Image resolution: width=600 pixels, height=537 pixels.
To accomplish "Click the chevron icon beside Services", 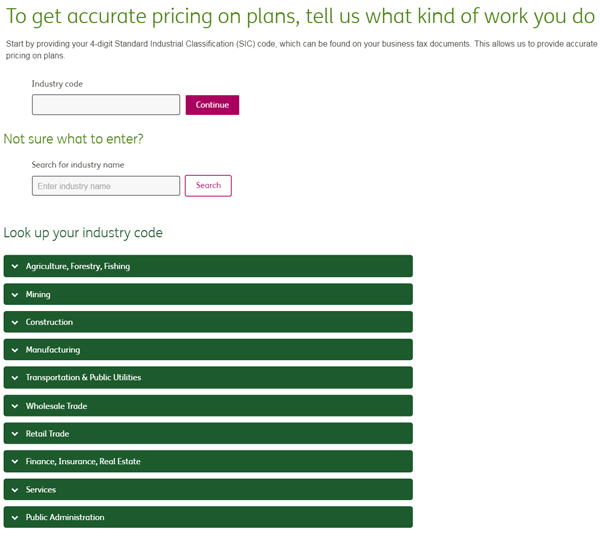I will 15,490.
